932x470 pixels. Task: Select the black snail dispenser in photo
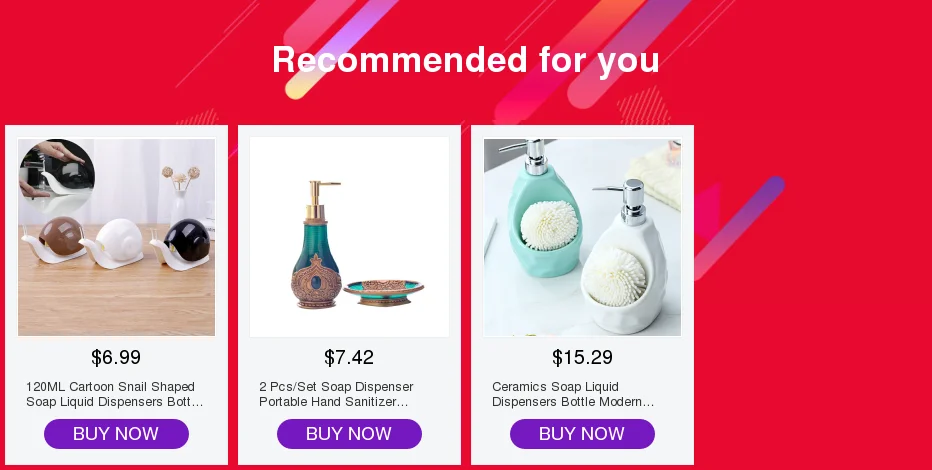[x=182, y=245]
